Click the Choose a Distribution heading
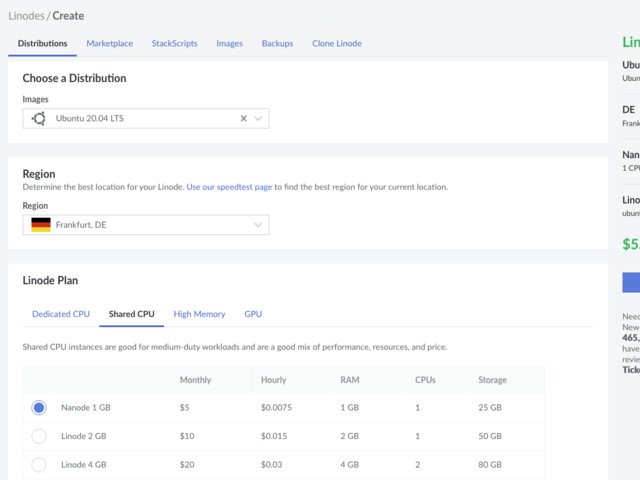 click(74, 78)
